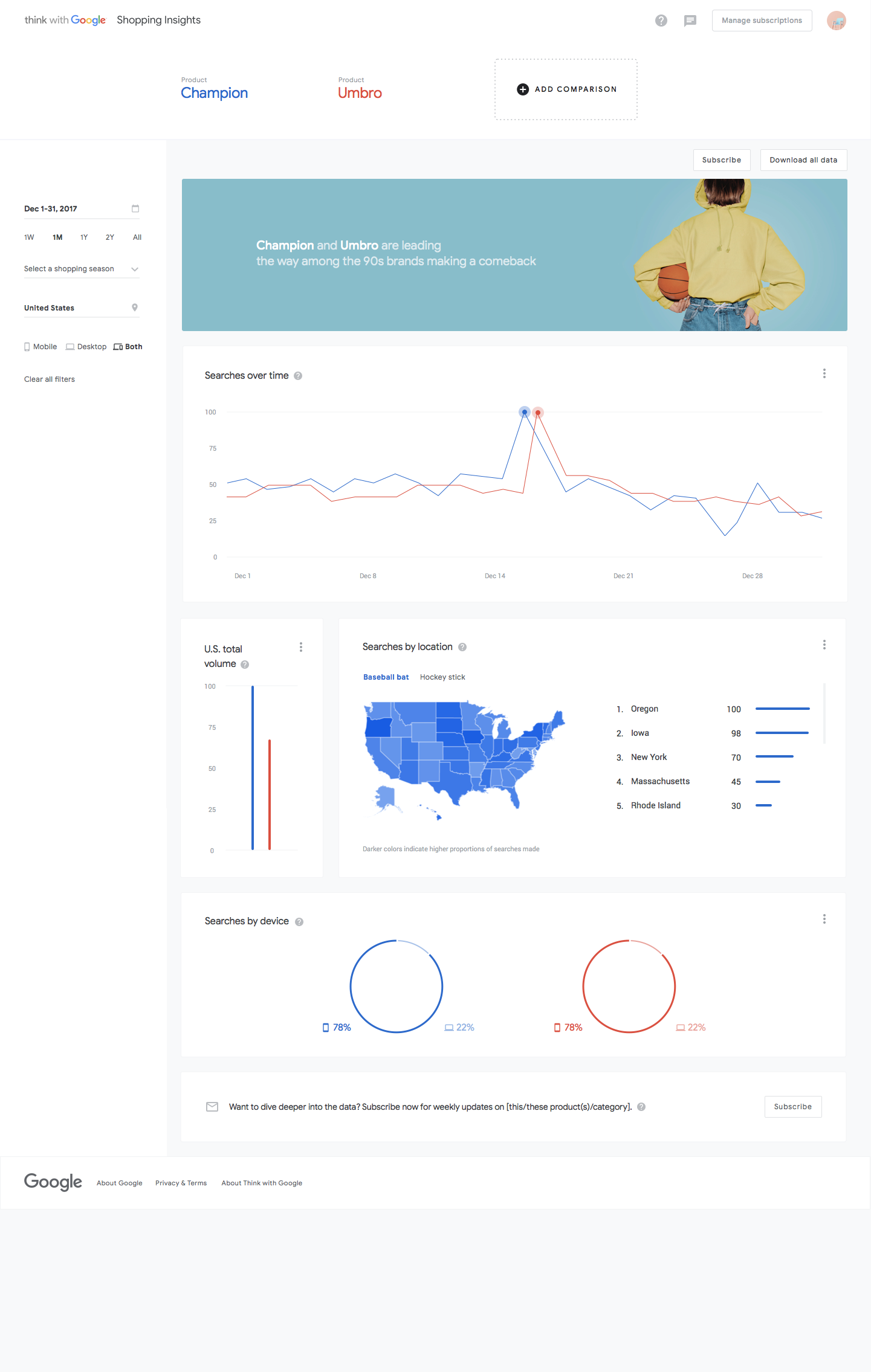This screenshot has width=871, height=1372.
Task: Click the US map in Searches by location
Action: 464,760
